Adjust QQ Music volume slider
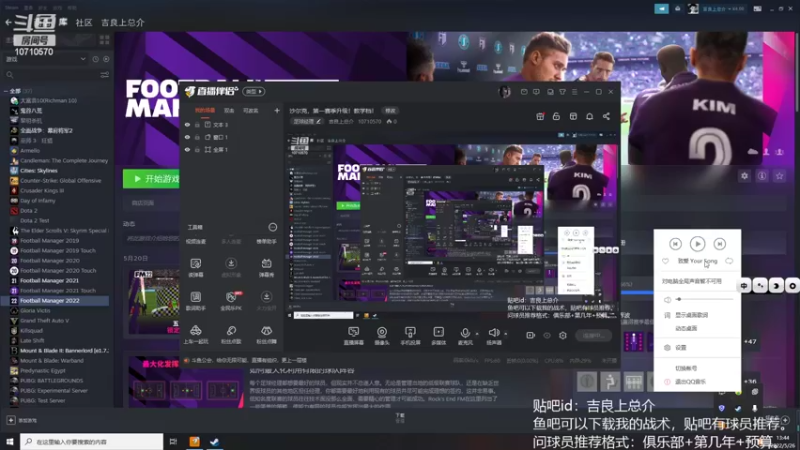 click(706, 299)
